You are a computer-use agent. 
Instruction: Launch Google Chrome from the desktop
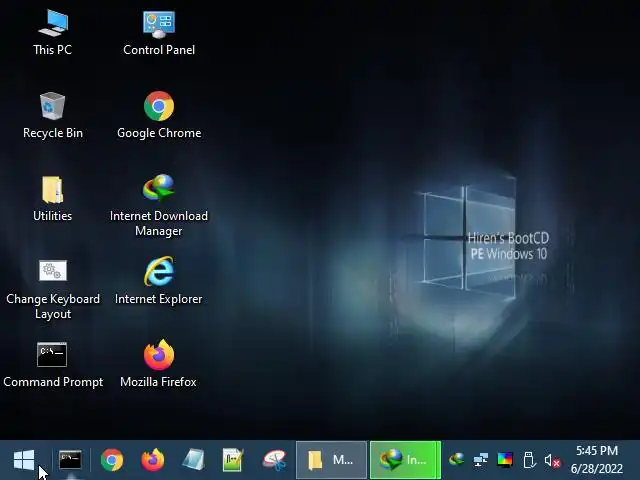pos(159,115)
